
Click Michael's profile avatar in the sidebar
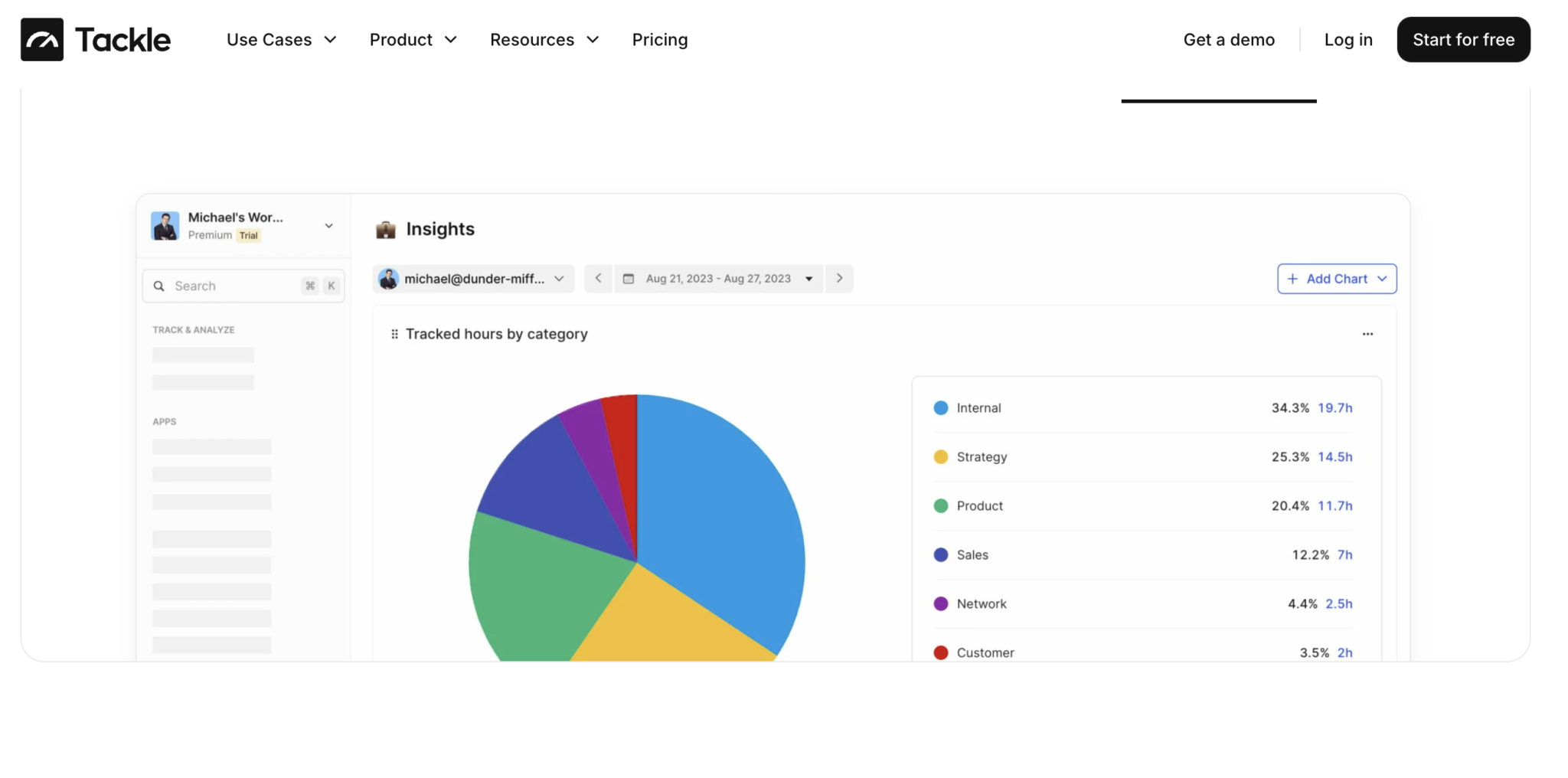tap(165, 225)
